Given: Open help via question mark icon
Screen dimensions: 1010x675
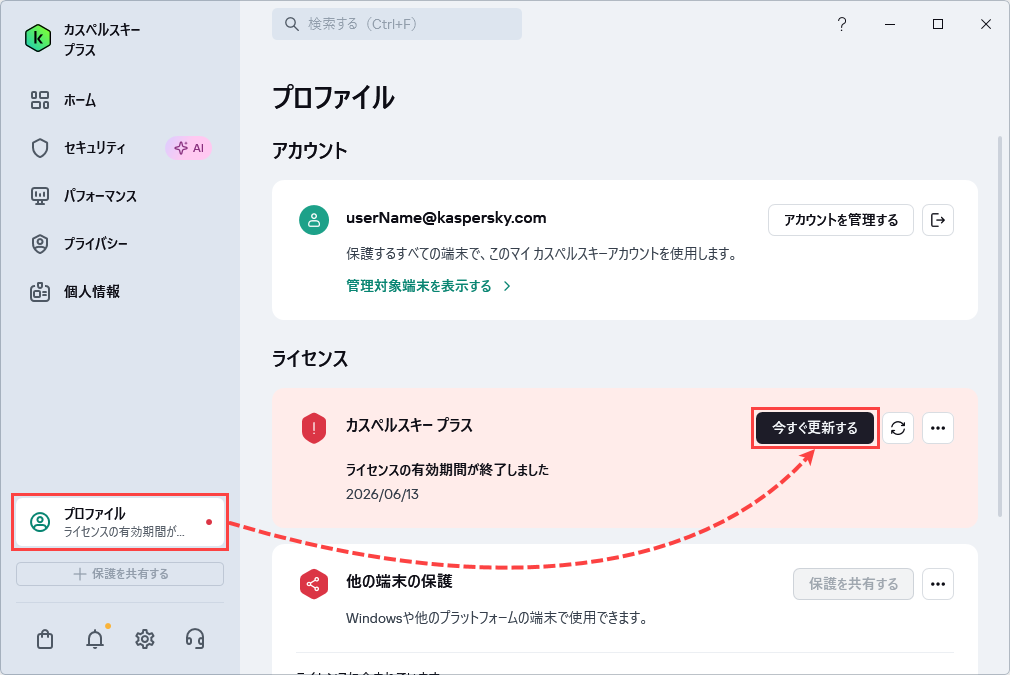Looking at the screenshot, I should 842,24.
